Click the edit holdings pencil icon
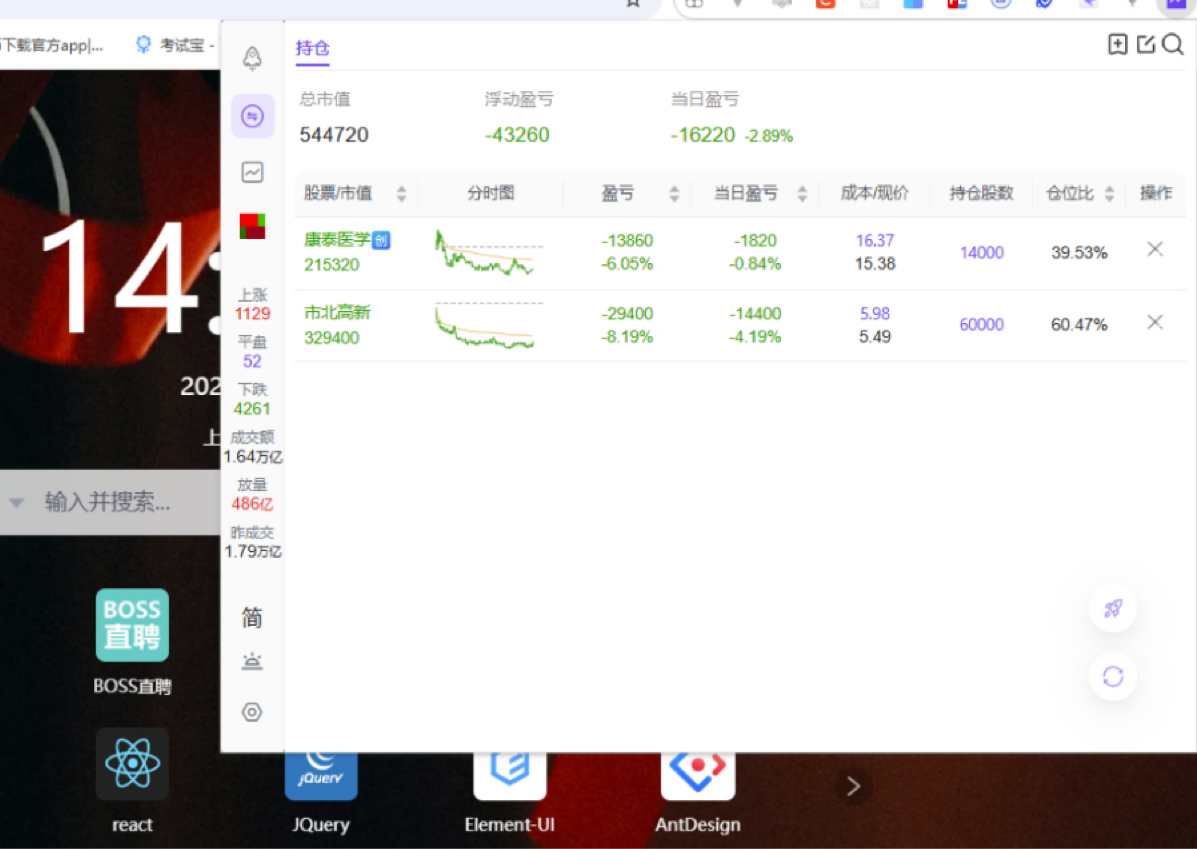 pyautogui.click(x=1145, y=44)
